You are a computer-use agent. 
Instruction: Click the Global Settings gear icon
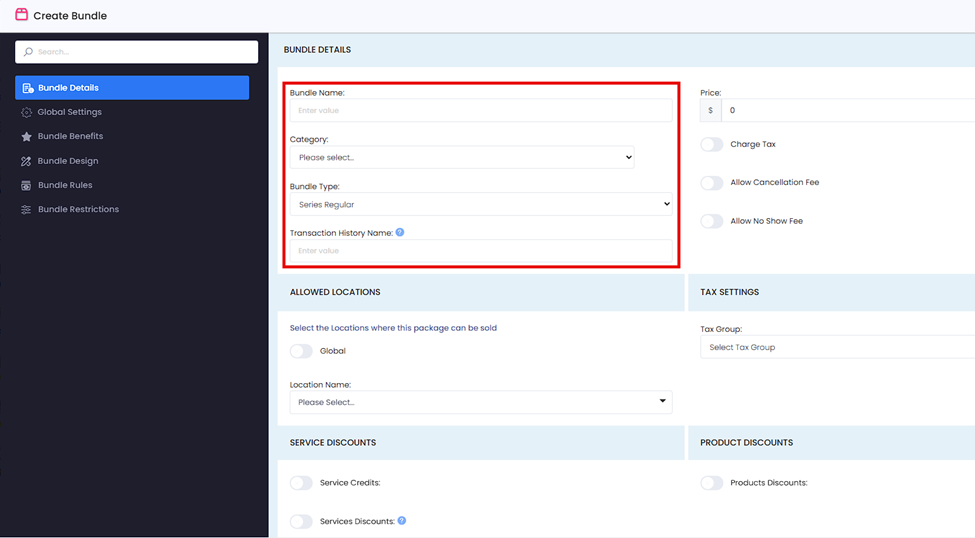point(26,113)
